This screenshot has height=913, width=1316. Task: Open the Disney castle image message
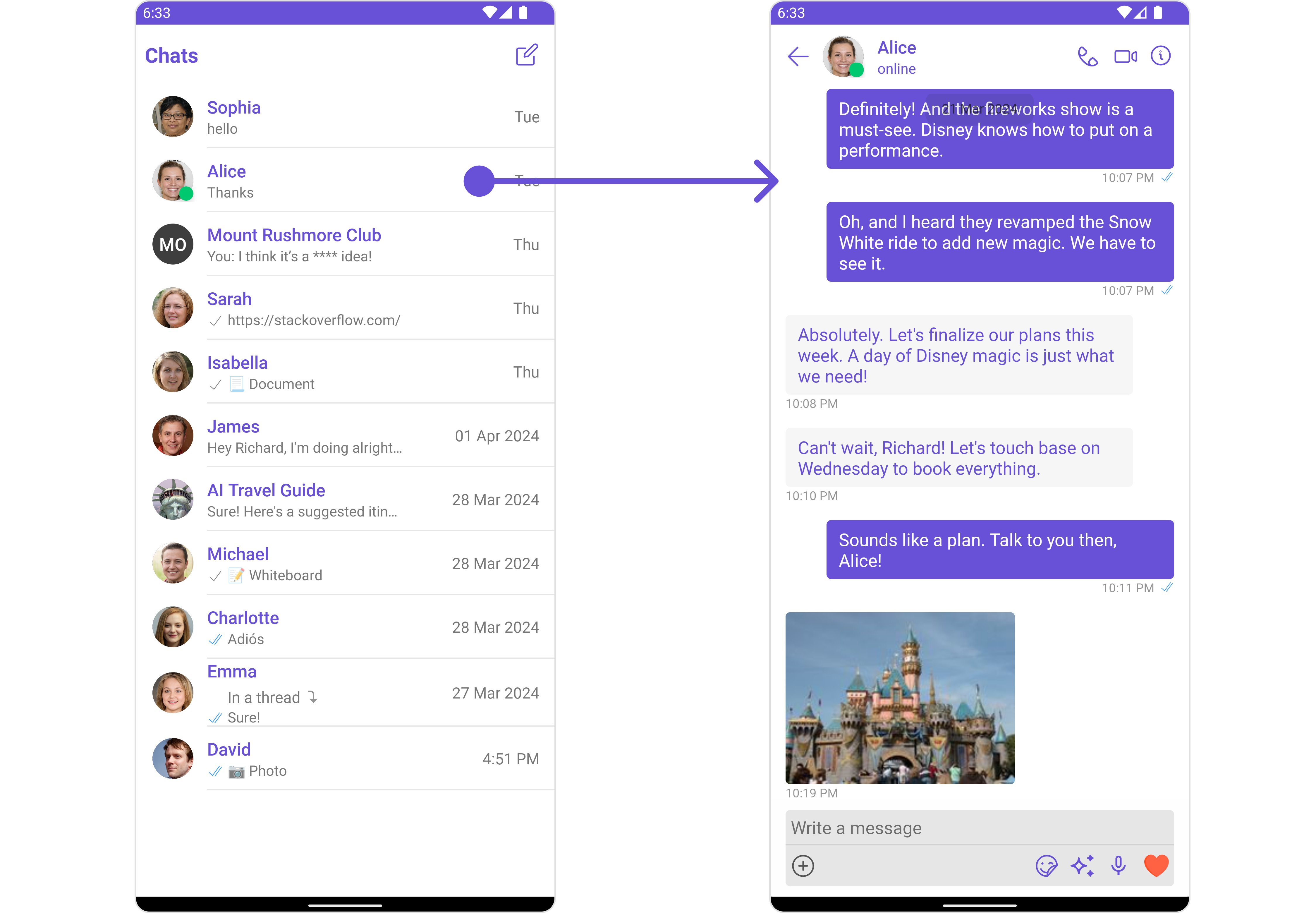coord(900,698)
